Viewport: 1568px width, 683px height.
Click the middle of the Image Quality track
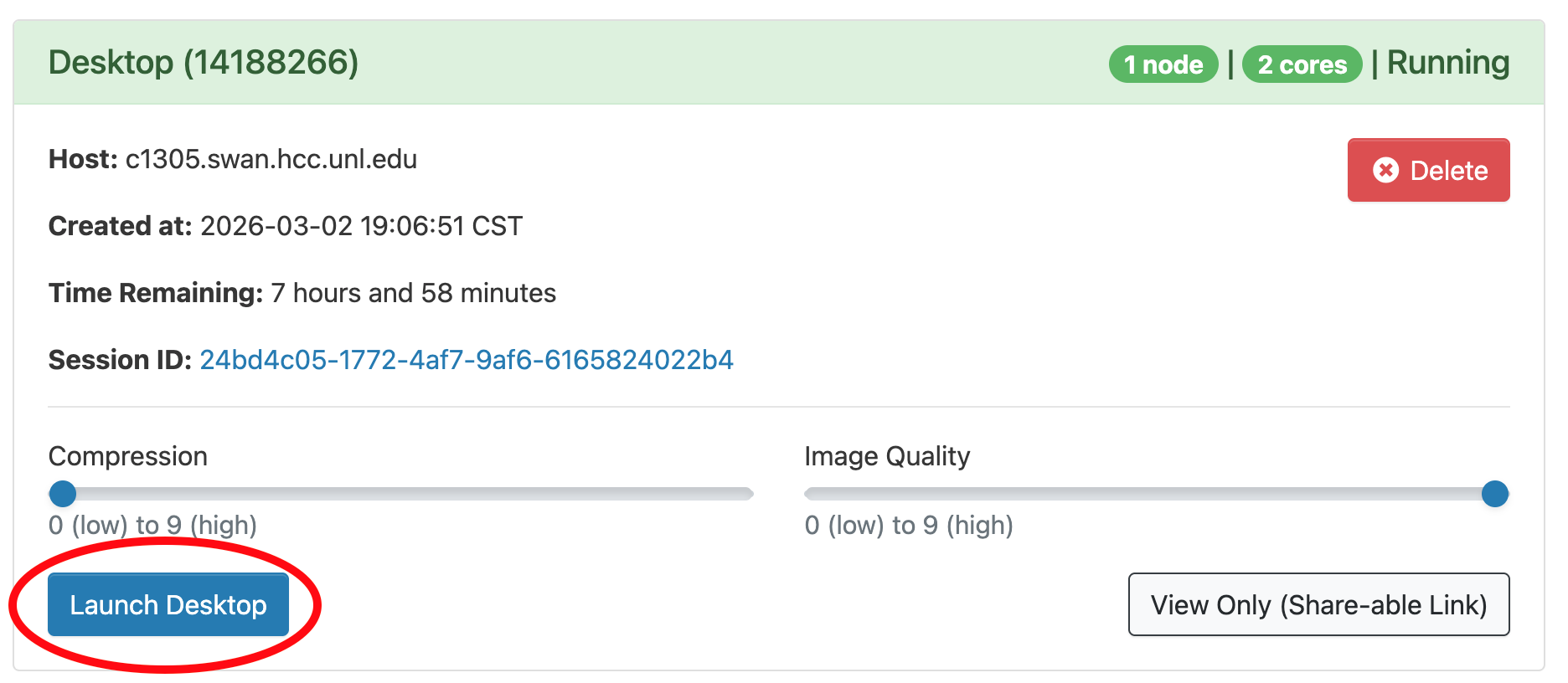tap(1156, 494)
